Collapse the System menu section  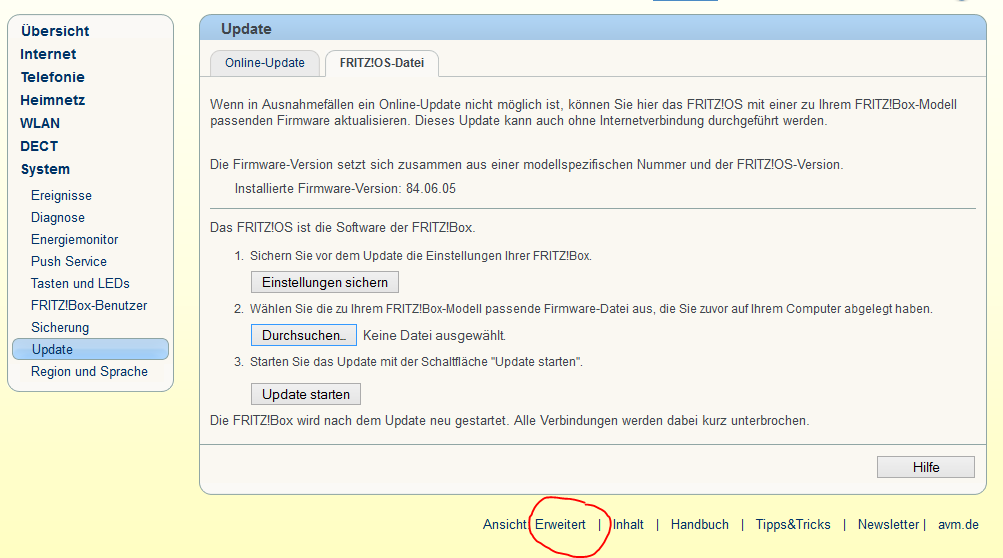[45, 169]
